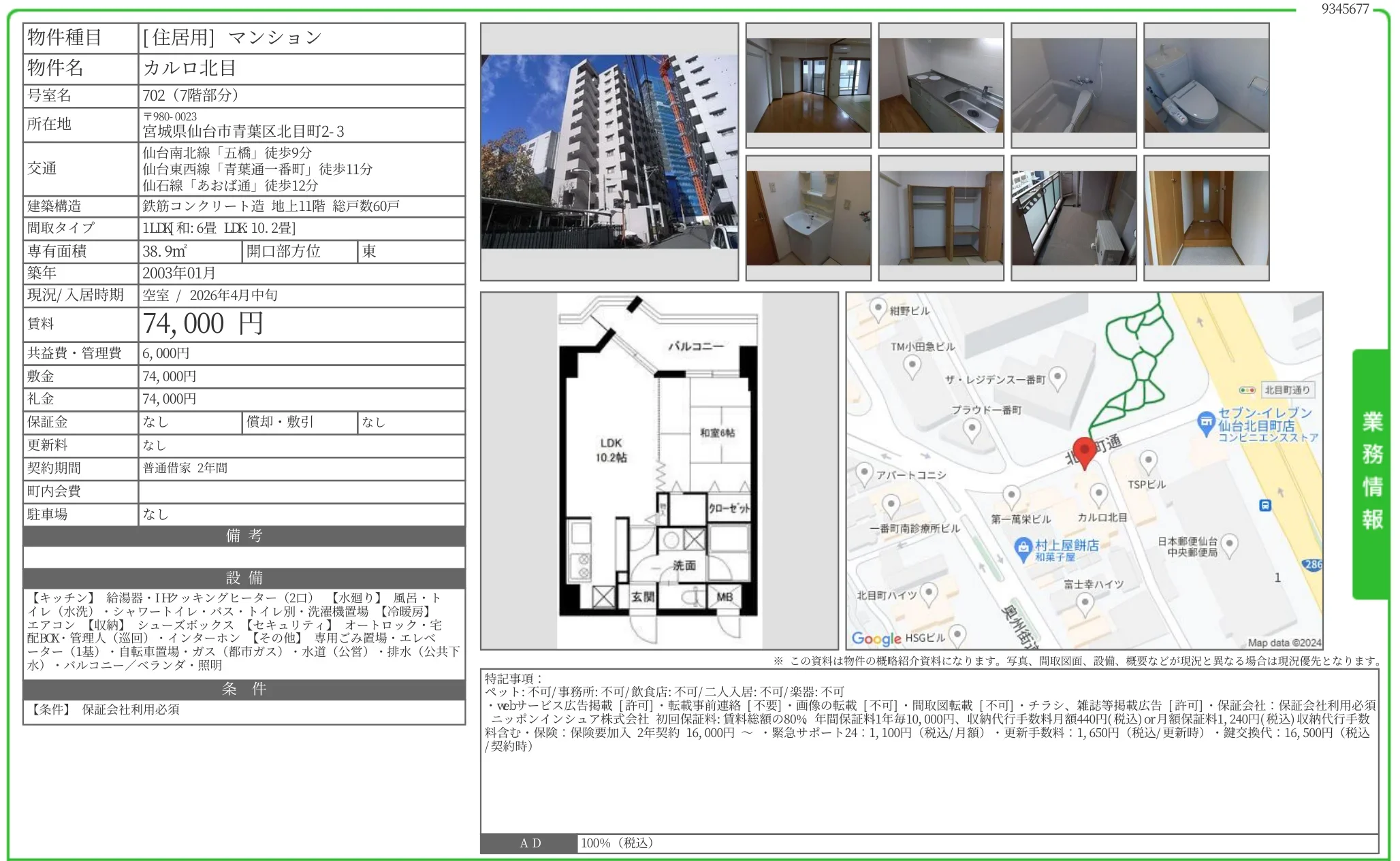This screenshot has height=861, width=1400.
Task: Open the toilet photo thumbnail
Action: click(x=1206, y=85)
